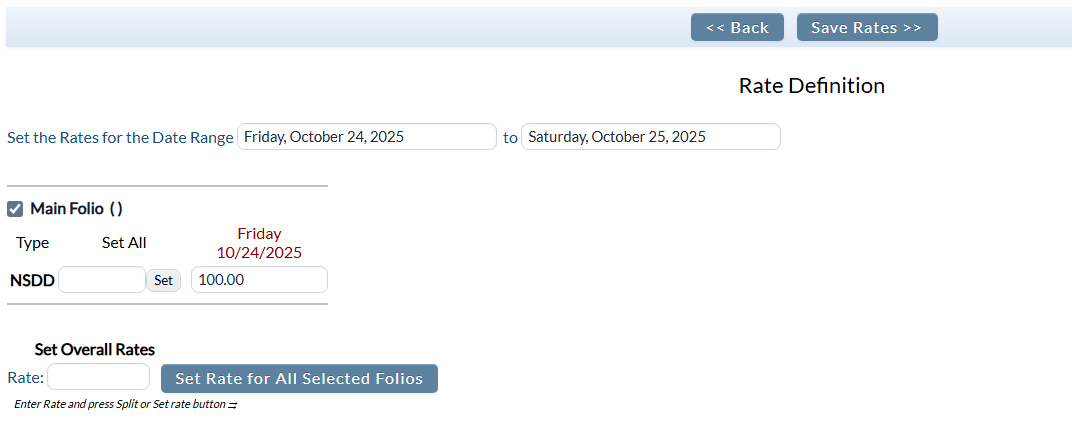Image resolution: width=1072 pixels, height=426 pixels.
Task: Uncheck the Main Folio checkbox
Action: tap(15, 209)
